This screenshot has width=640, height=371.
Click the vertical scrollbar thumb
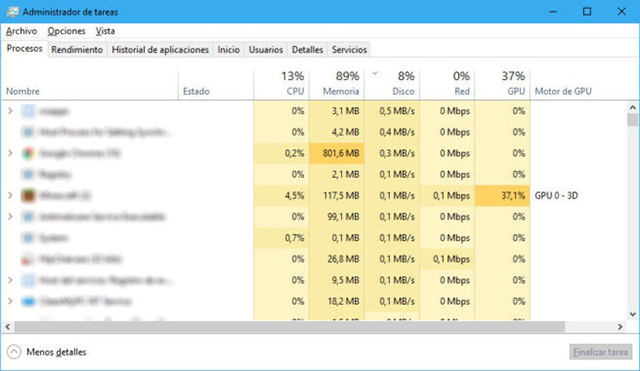pyautogui.click(x=633, y=120)
